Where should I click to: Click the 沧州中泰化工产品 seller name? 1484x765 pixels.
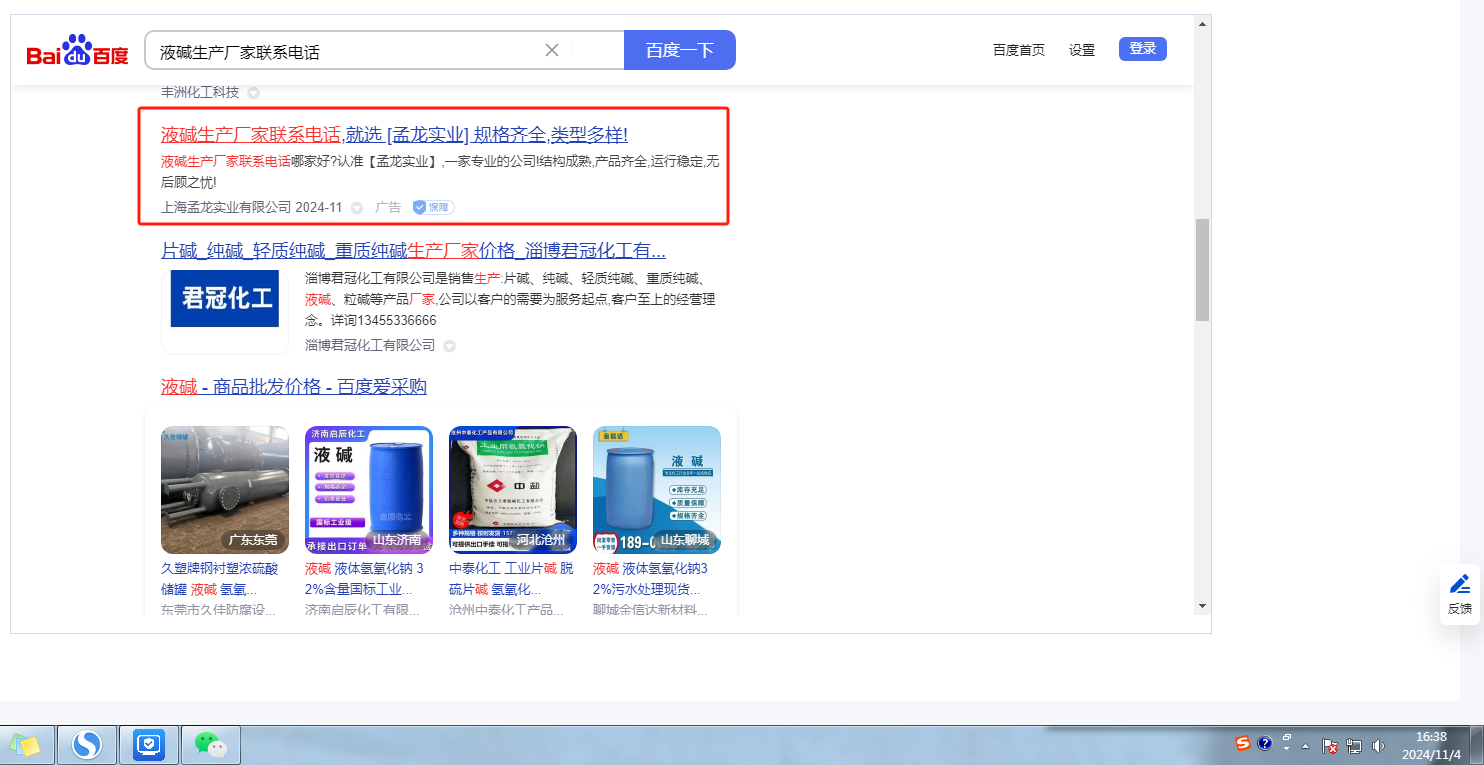pos(506,609)
